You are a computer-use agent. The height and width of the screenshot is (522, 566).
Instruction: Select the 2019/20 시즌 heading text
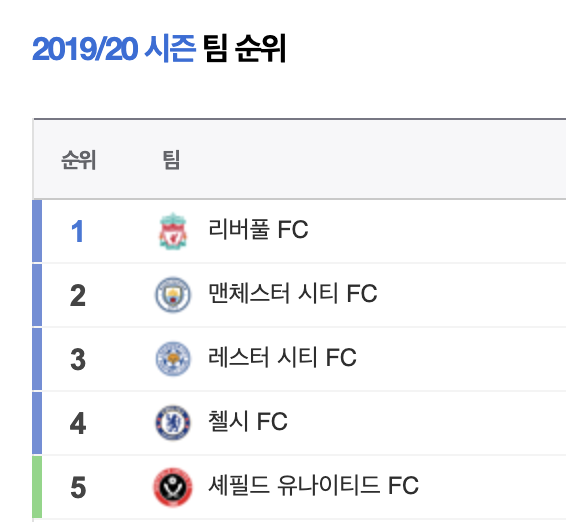click(x=114, y=49)
